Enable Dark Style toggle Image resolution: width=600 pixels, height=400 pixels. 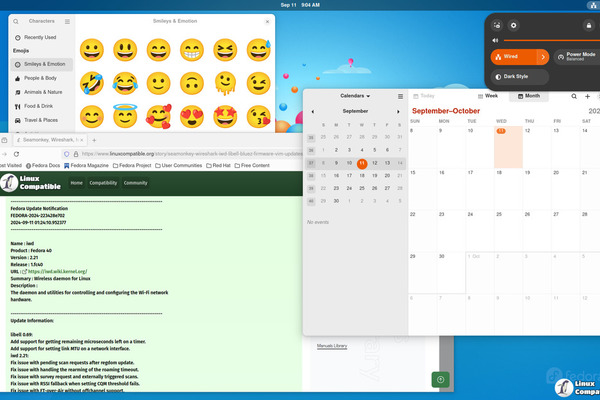520,76
